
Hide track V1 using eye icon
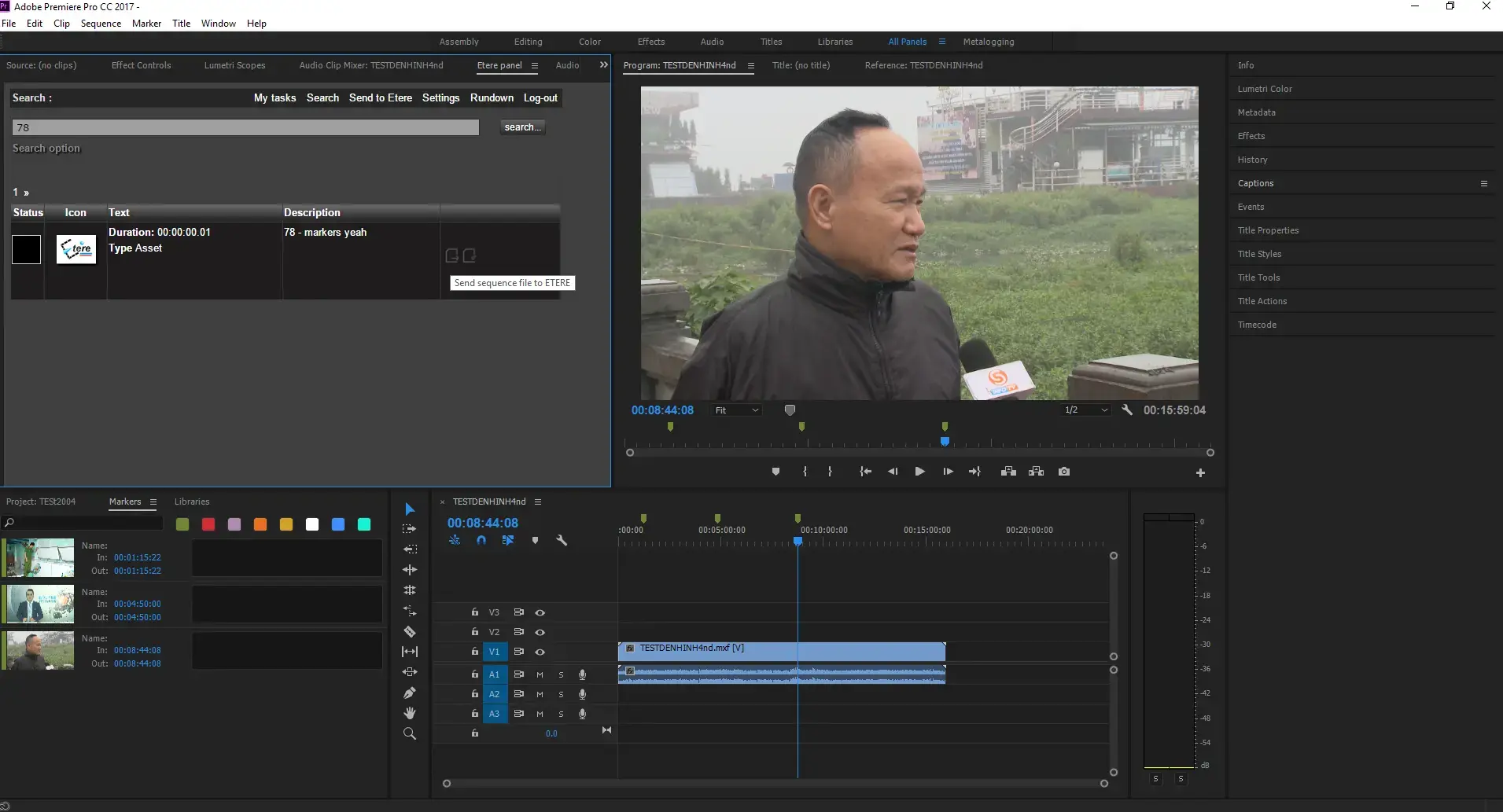click(540, 652)
